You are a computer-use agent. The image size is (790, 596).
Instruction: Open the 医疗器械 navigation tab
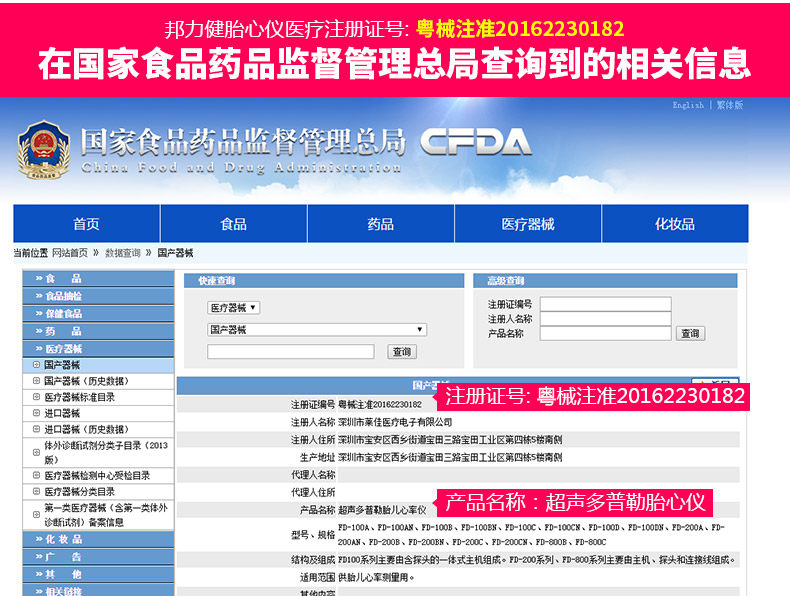[x=528, y=224]
